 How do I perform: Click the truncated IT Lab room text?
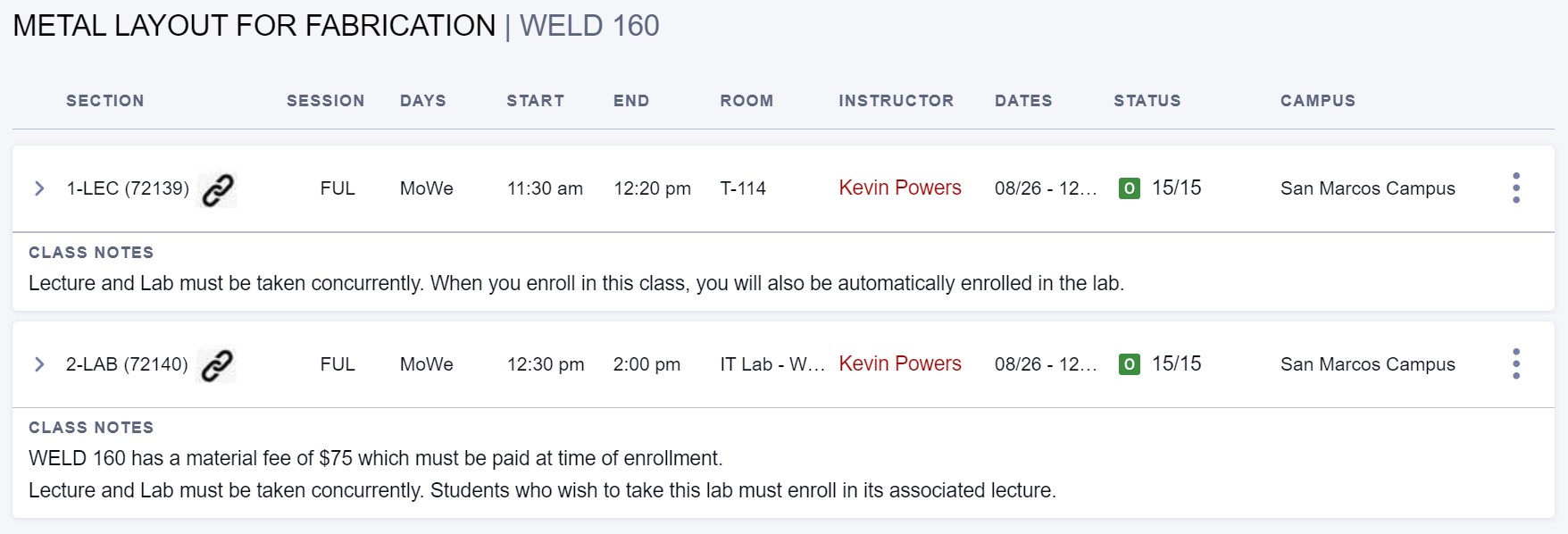click(x=771, y=364)
